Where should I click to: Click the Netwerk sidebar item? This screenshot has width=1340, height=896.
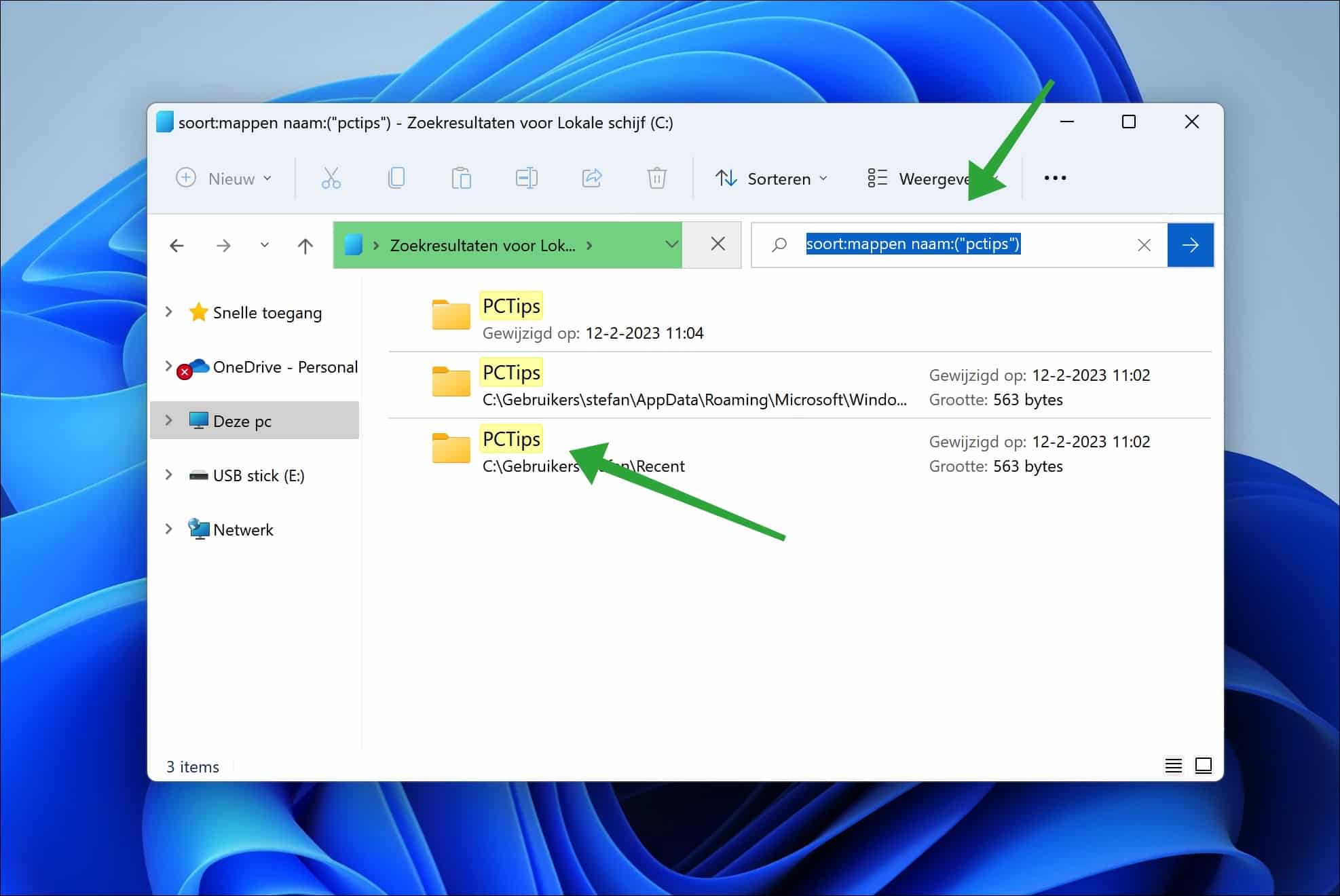[242, 529]
